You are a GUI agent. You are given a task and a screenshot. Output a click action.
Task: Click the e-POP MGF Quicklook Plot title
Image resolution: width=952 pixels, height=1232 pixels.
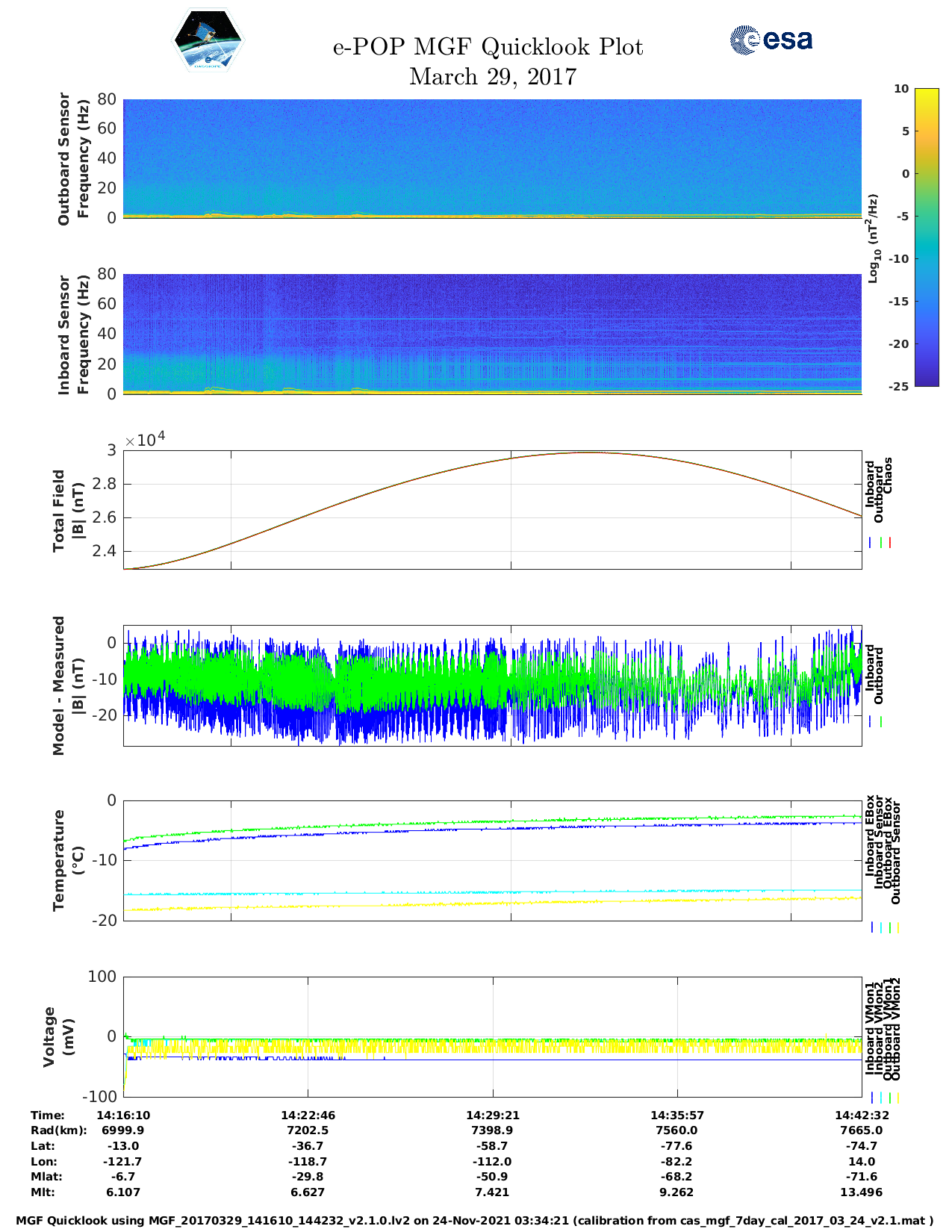[x=488, y=47]
